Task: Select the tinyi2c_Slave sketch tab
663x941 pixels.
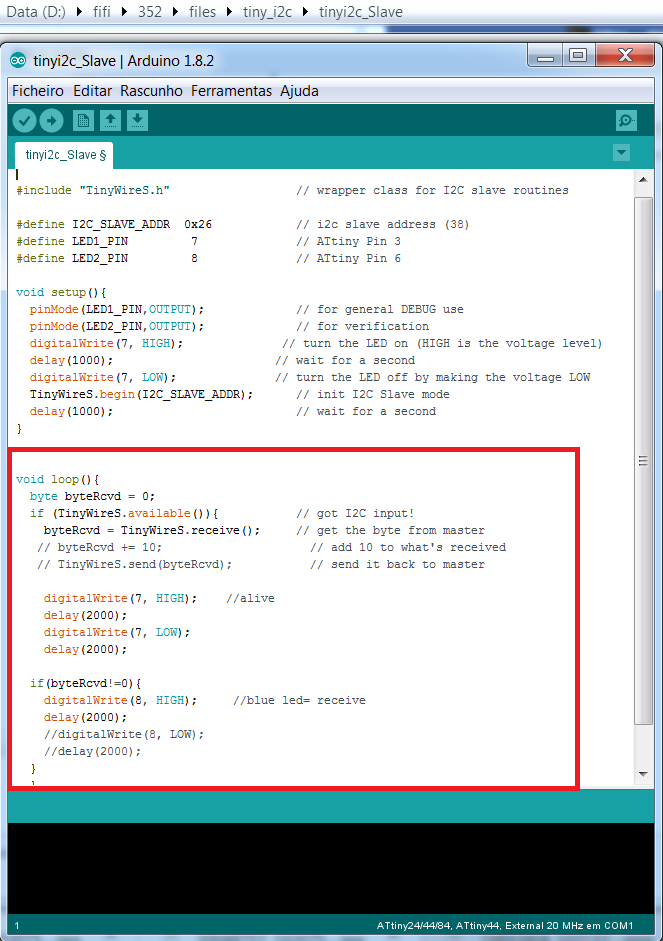Action: tap(64, 155)
